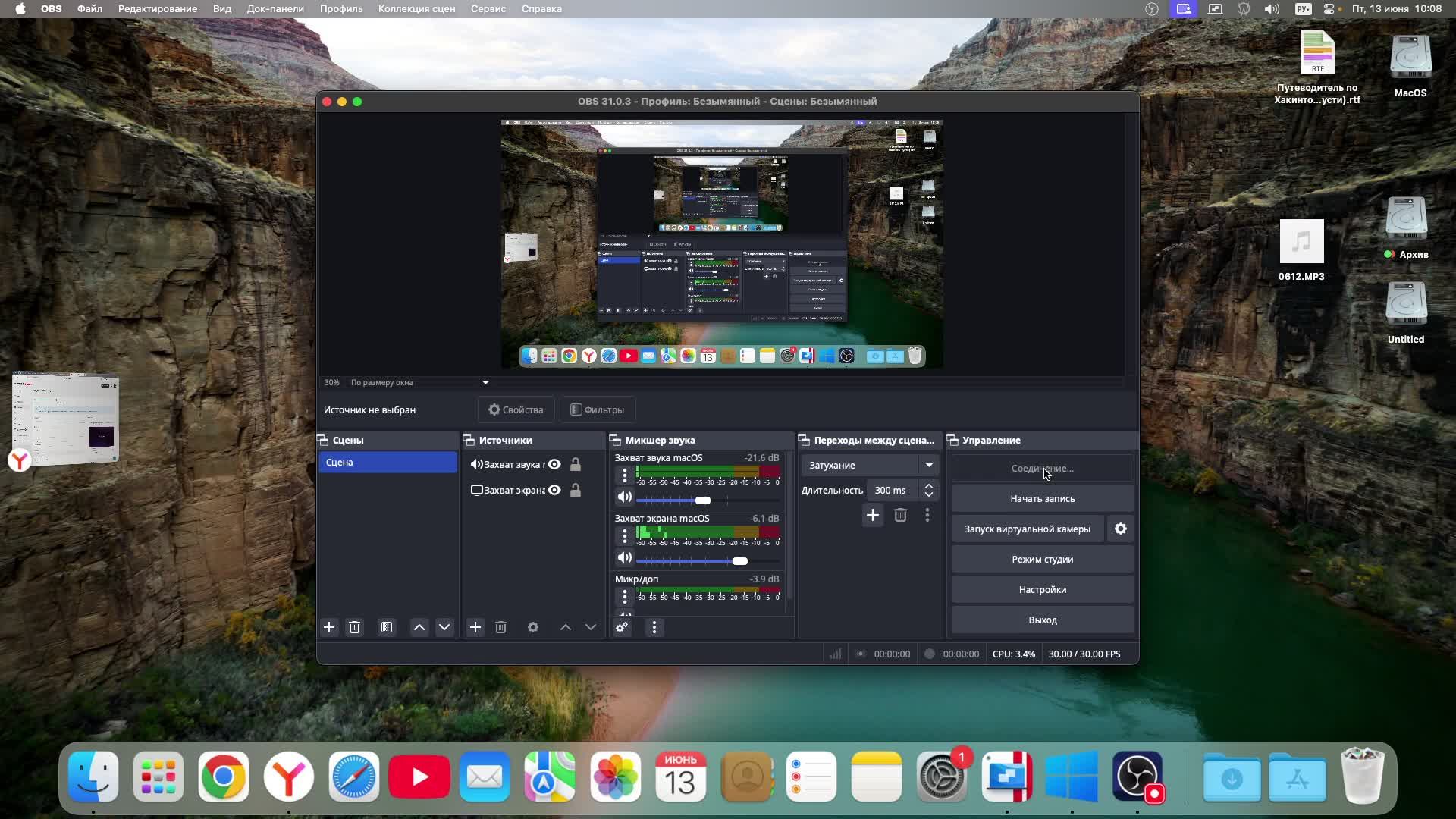Open advanced audio properties gears icon
The height and width of the screenshot is (819, 1456).
pos(622,627)
